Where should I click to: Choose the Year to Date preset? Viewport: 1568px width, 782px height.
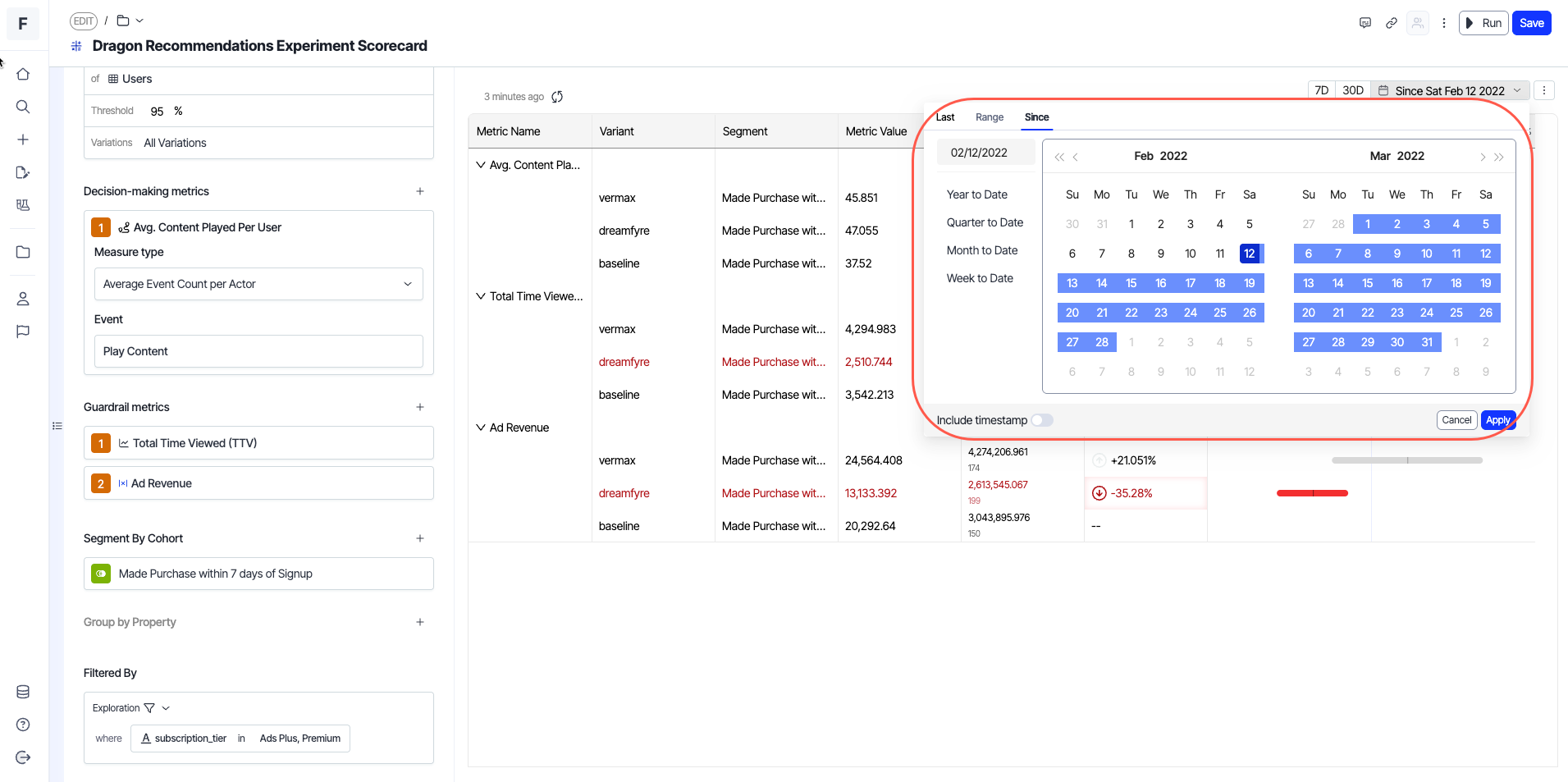click(x=977, y=194)
